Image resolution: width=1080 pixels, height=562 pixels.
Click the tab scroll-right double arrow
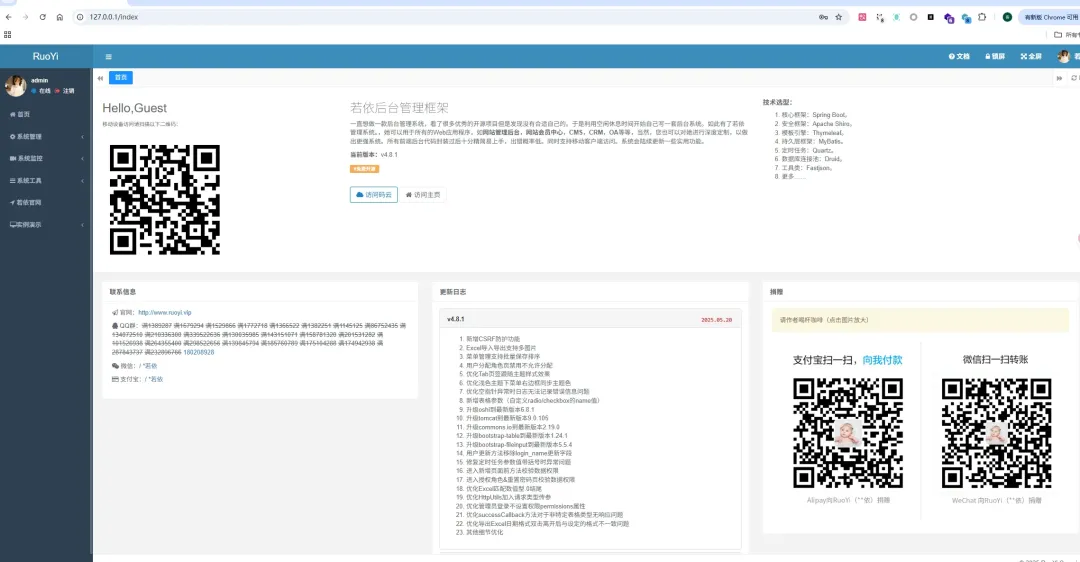(x=1059, y=78)
